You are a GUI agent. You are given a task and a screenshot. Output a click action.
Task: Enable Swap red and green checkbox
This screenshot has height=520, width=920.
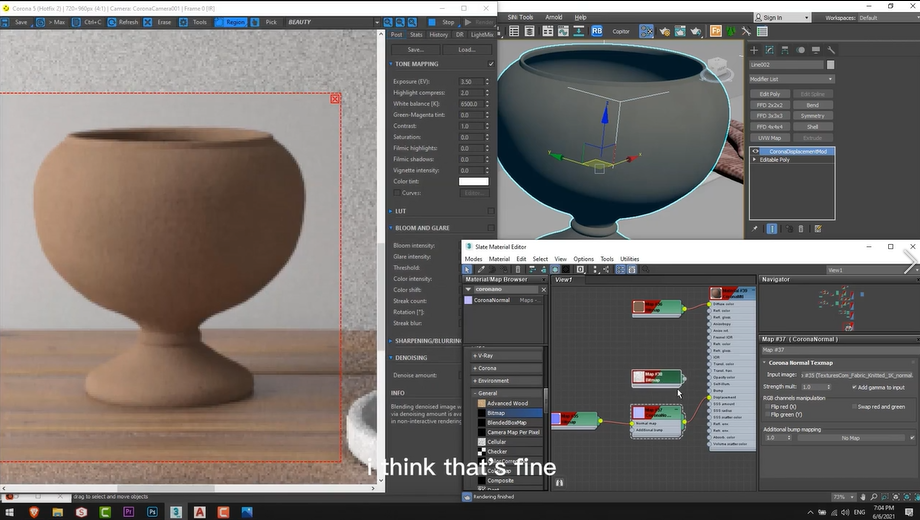(854, 407)
